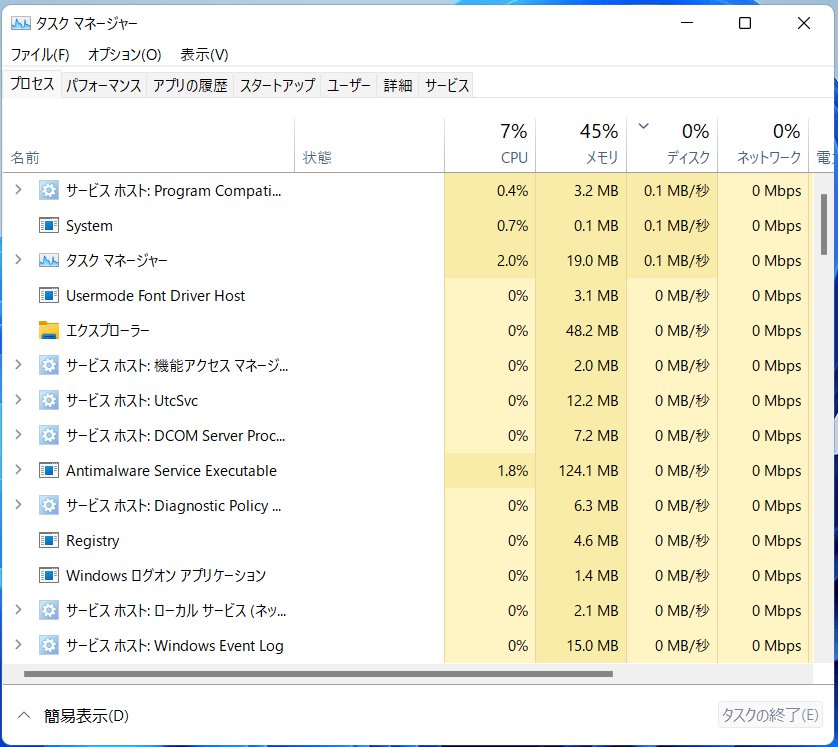Image resolution: width=838 pixels, height=747 pixels.
Task: Click the 12.2 MB memory value
Action: (592, 401)
